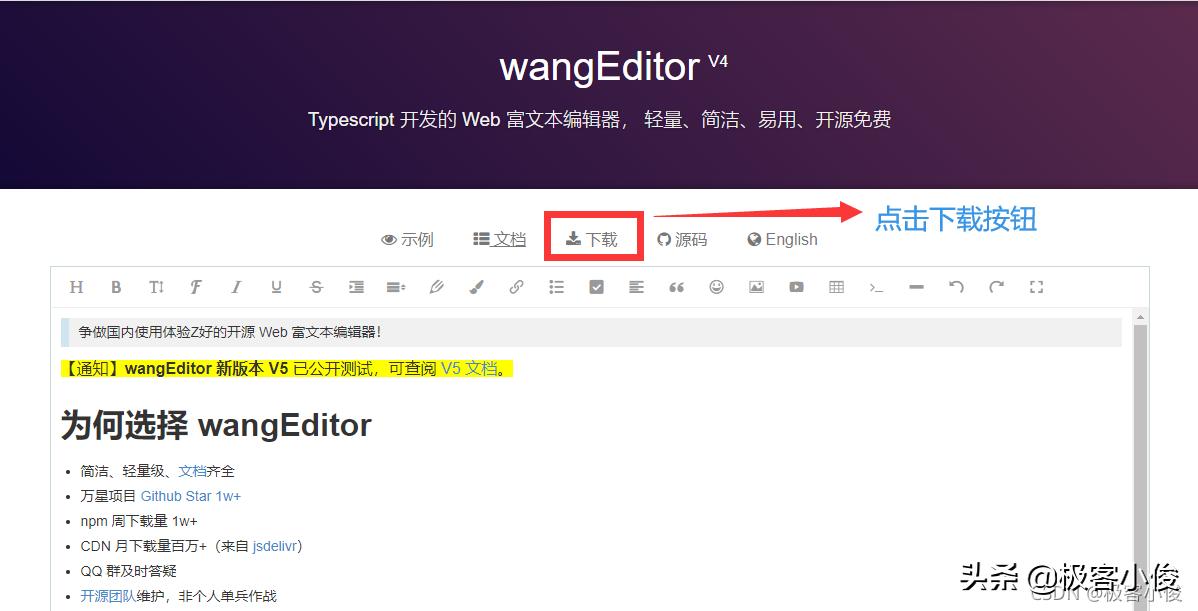The image size is (1198, 611).
Task: Open the font family menu
Action: pos(196,287)
